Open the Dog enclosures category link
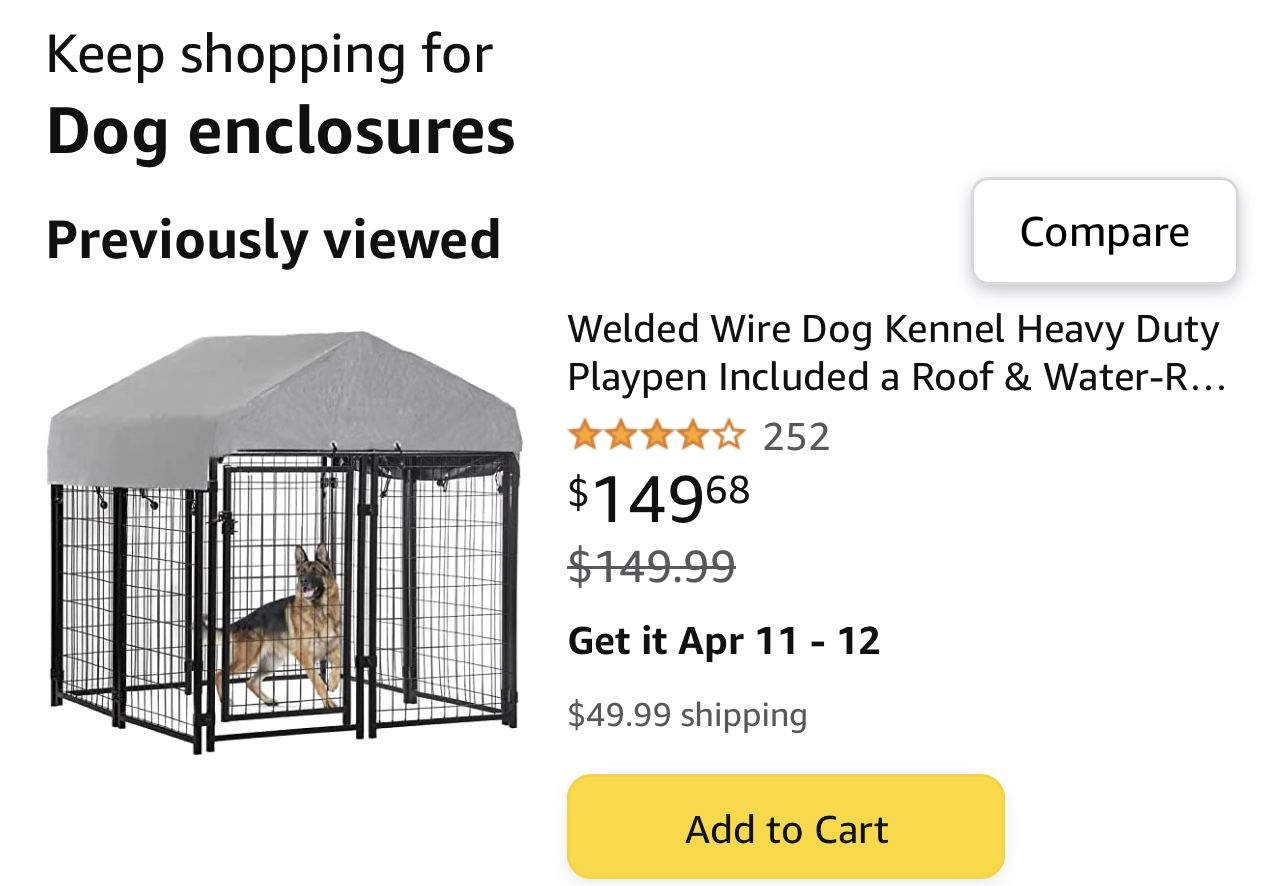This screenshot has width=1284, height=886. 281,128
